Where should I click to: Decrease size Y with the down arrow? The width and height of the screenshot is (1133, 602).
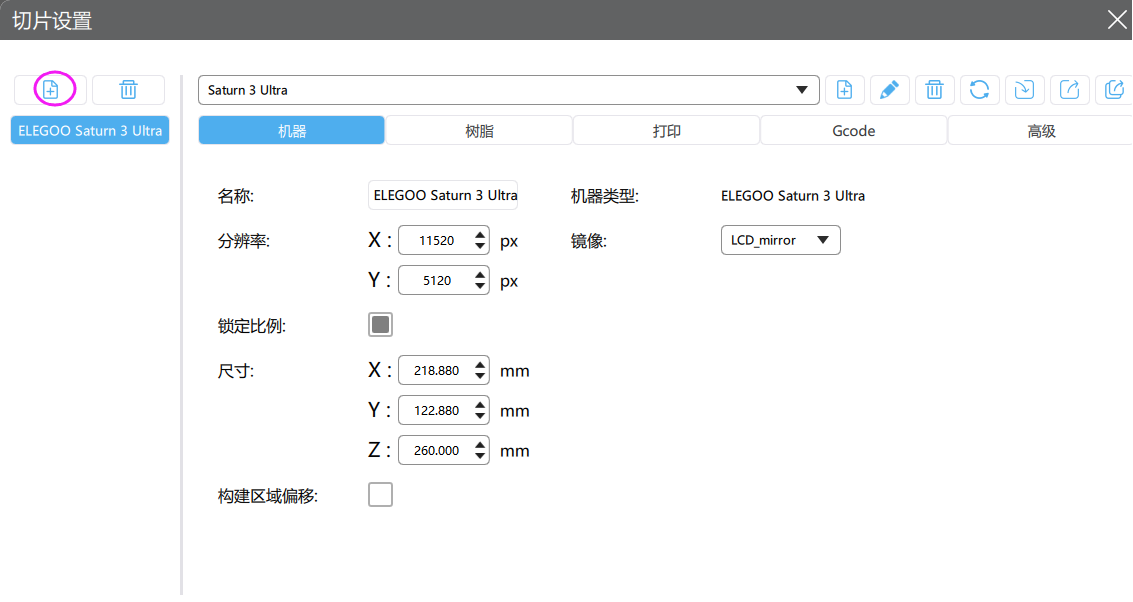click(x=480, y=416)
